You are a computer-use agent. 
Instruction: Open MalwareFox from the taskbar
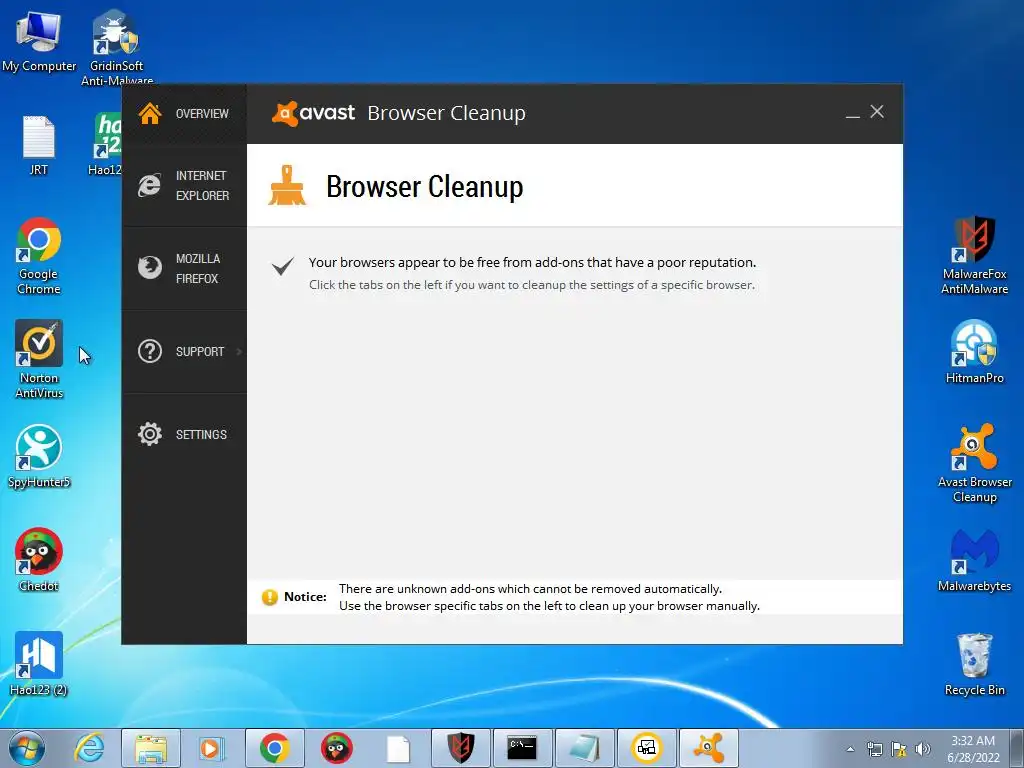point(460,748)
